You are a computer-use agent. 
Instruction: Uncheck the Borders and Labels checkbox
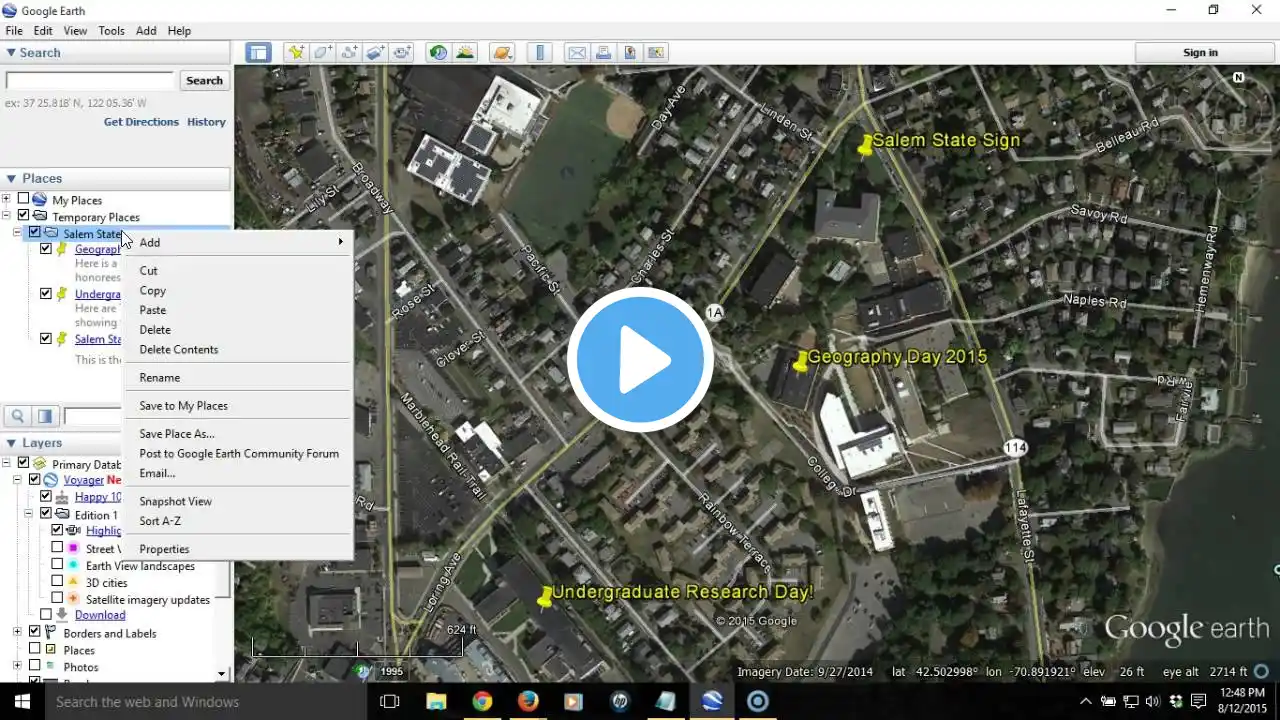(x=35, y=632)
